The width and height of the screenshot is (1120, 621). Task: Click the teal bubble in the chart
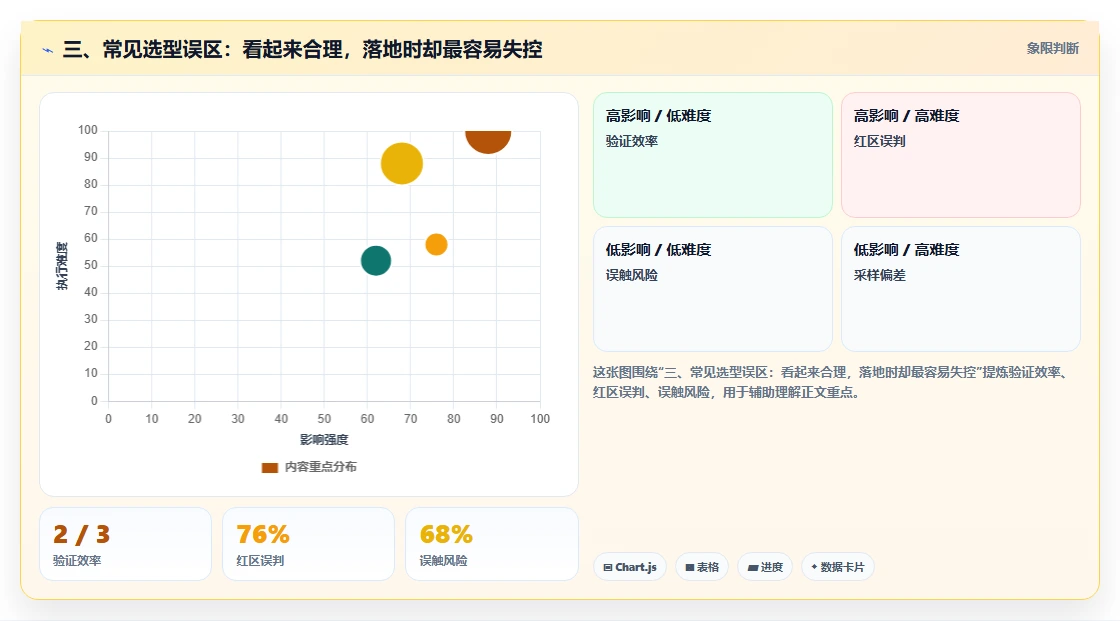[x=376, y=261]
